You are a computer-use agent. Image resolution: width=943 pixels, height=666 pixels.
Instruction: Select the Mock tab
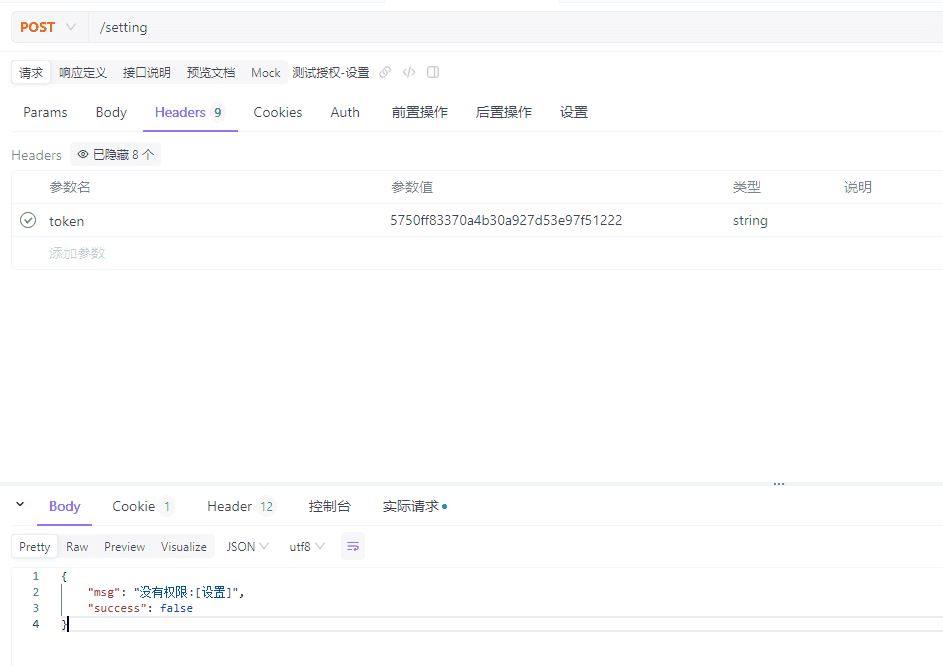pyautogui.click(x=266, y=73)
